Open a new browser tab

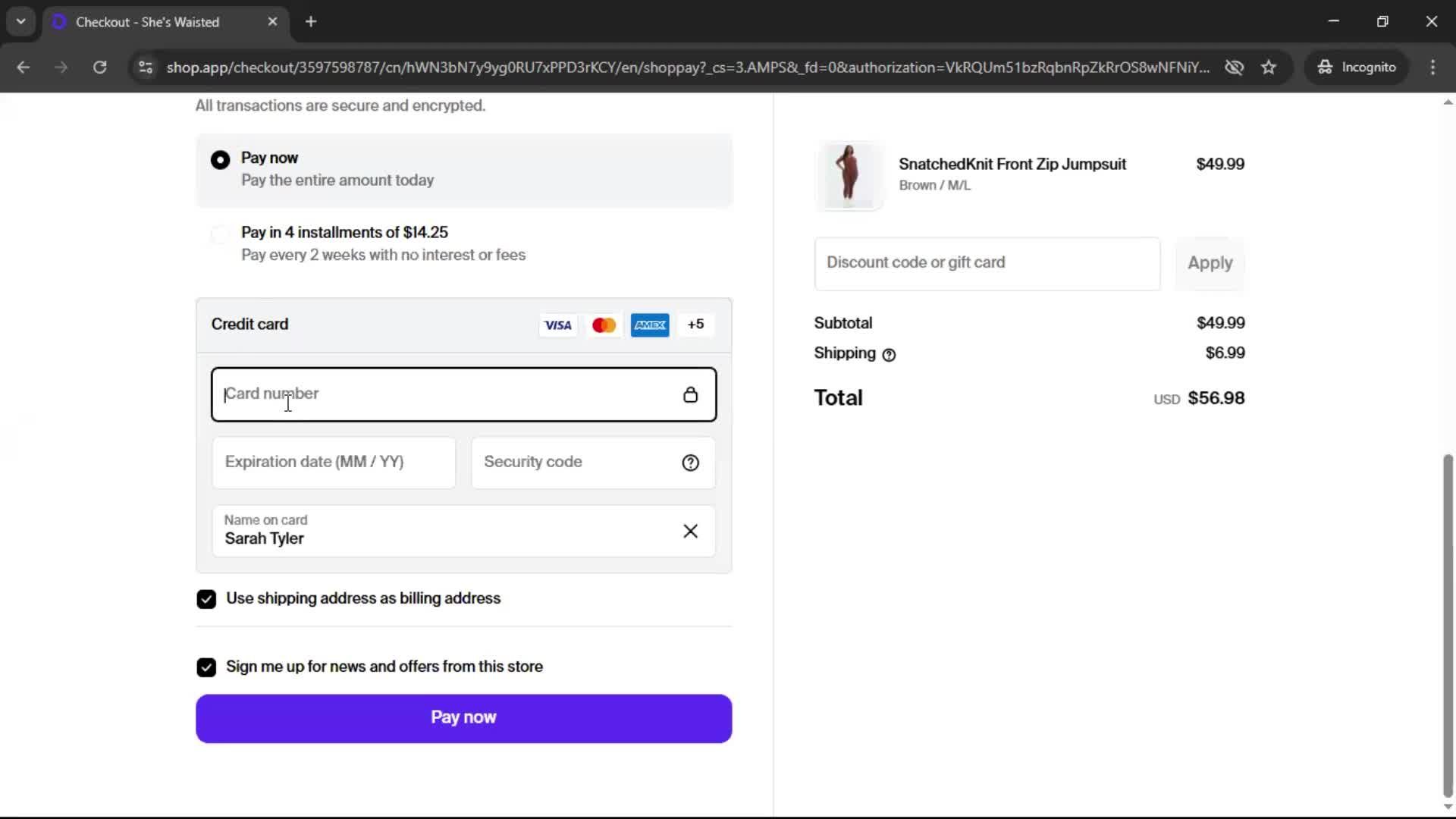311,21
